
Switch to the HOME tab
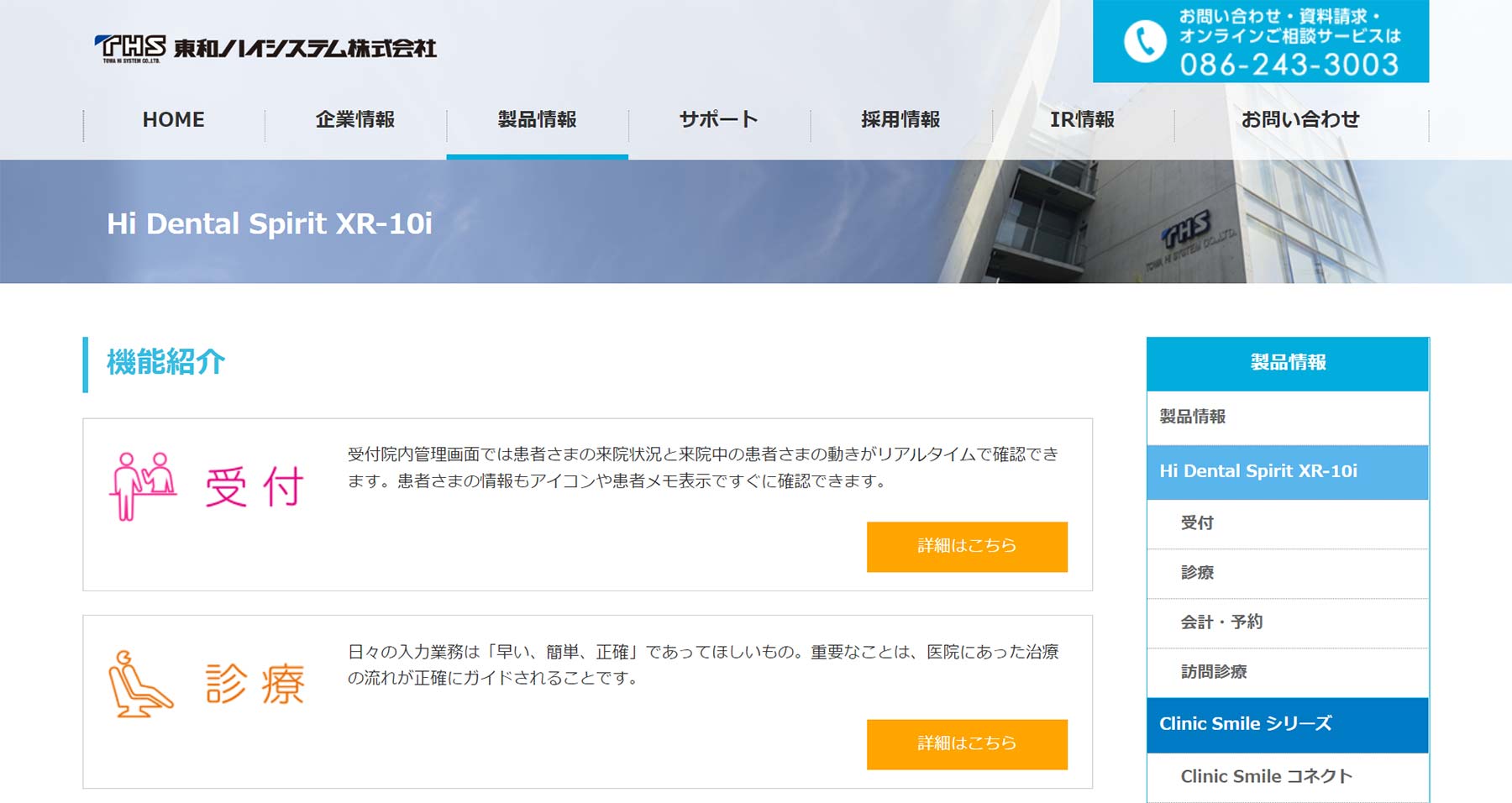pos(173,119)
